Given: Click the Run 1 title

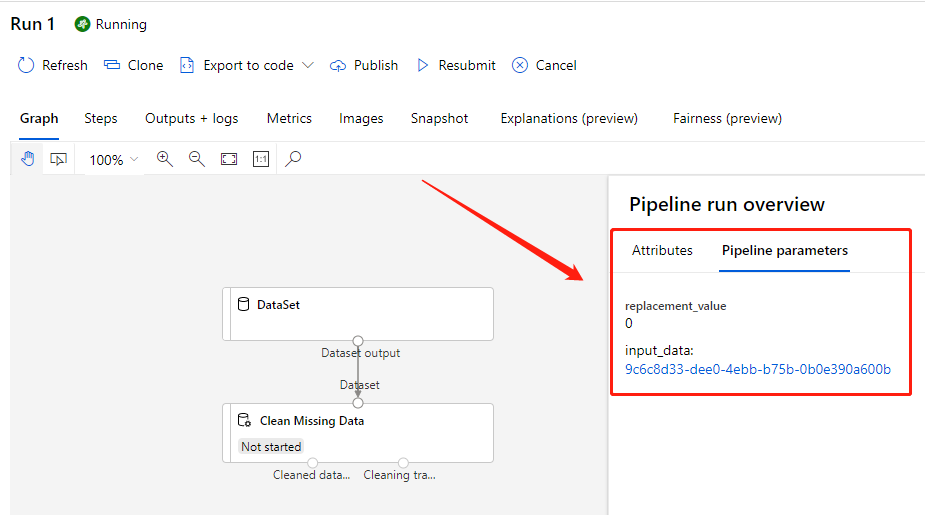Looking at the screenshot, I should pos(32,24).
